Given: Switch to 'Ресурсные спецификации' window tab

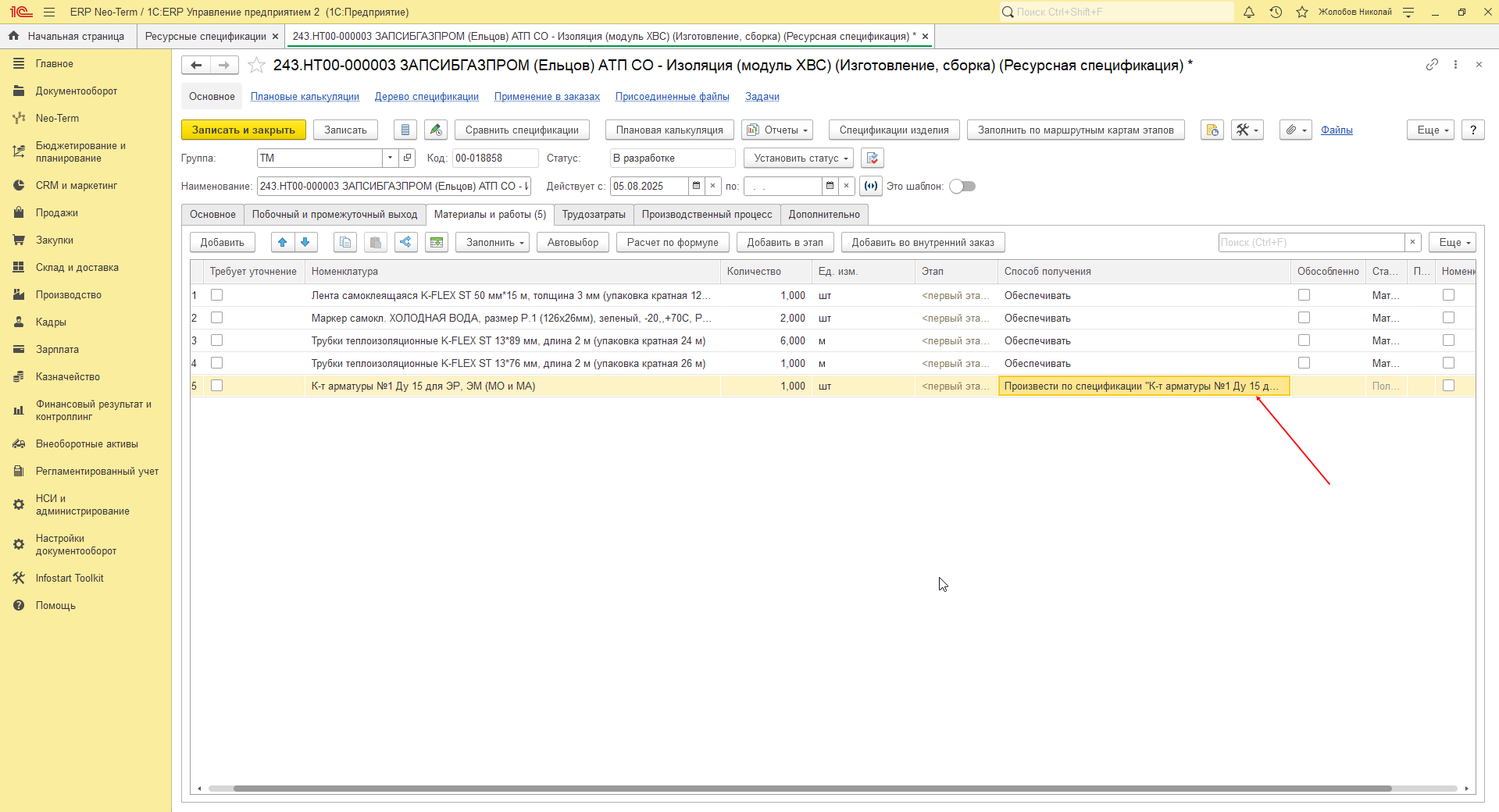Looking at the screenshot, I should pyautogui.click(x=205, y=37).
